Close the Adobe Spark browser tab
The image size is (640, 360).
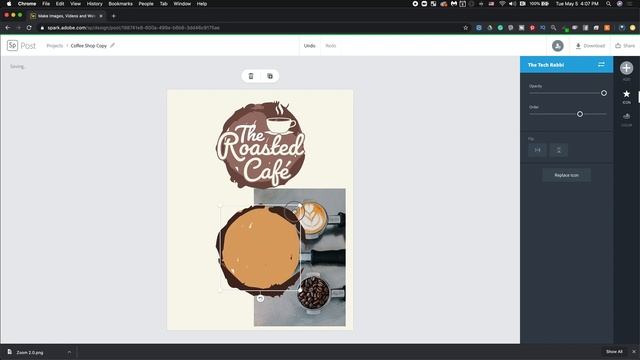(x=101, y=16)
